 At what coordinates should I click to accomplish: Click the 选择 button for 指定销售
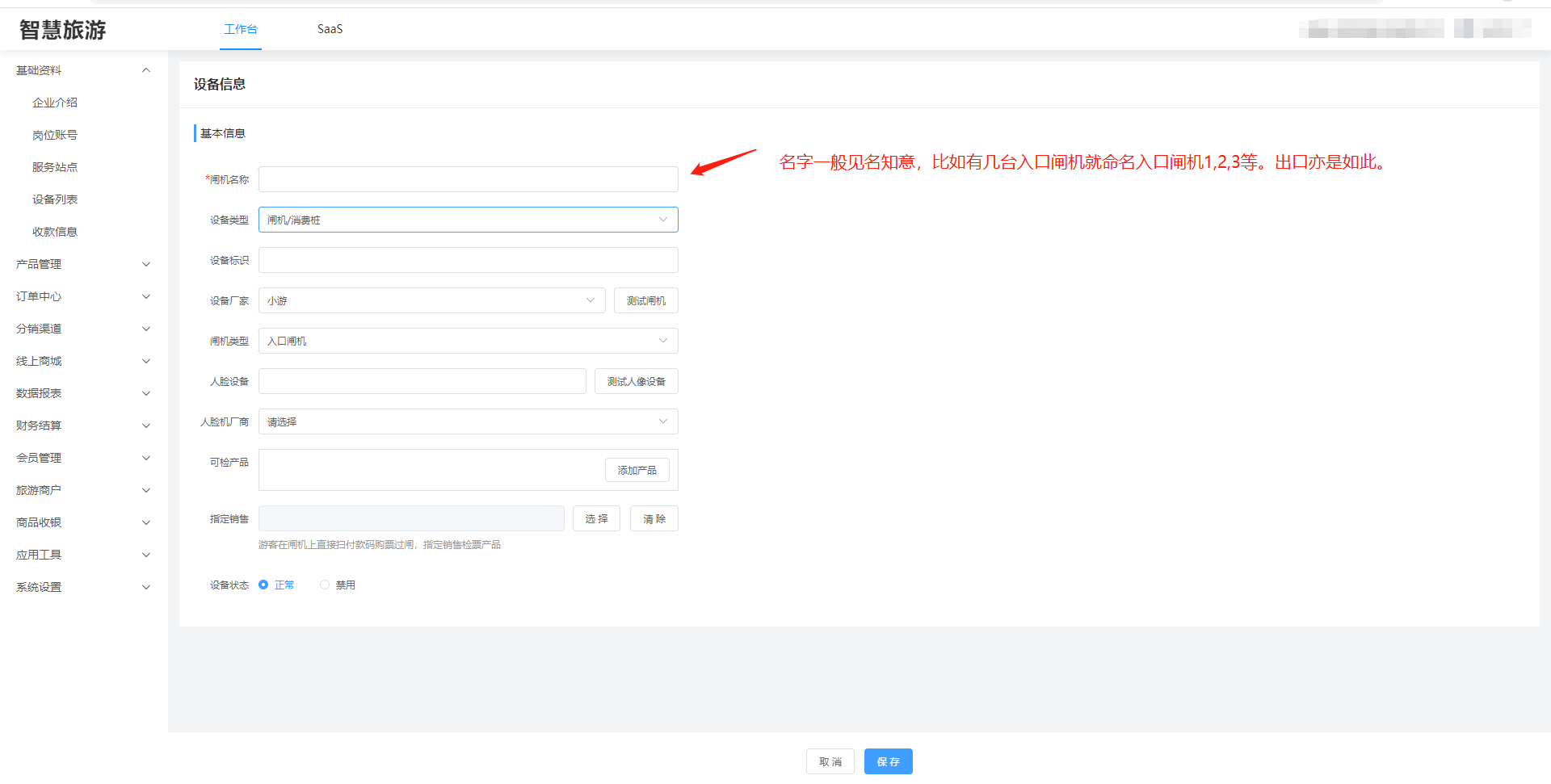596,518
